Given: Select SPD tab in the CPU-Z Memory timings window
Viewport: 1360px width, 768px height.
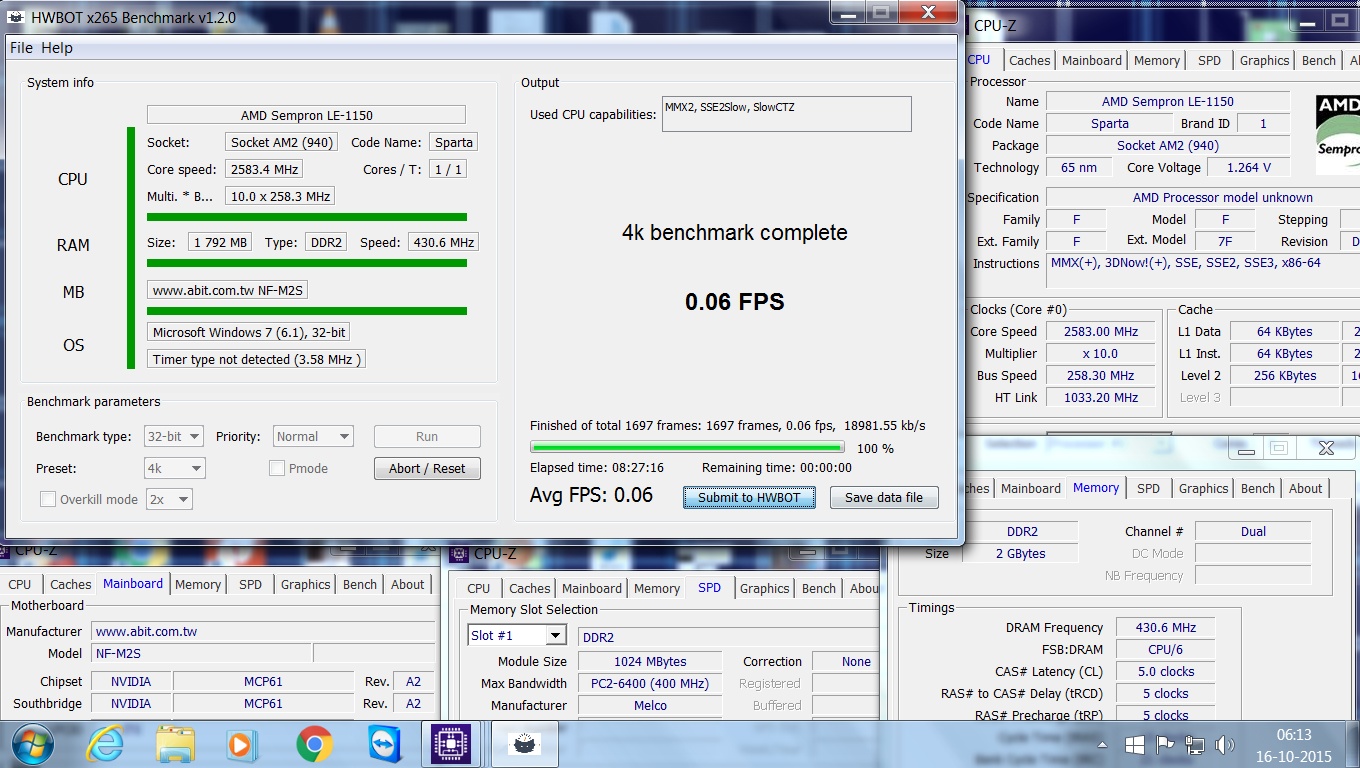Looking at the screenshot, I should (1148, 488).
